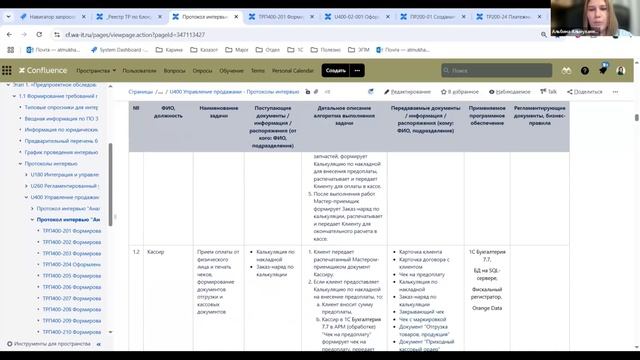Expand U260 Регламентированный tree node

coord(27,186)
